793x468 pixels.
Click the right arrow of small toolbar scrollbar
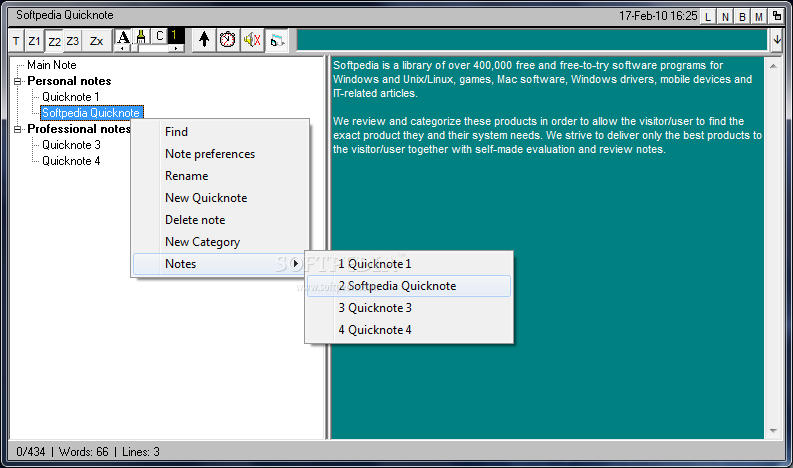tap(175, 49)
